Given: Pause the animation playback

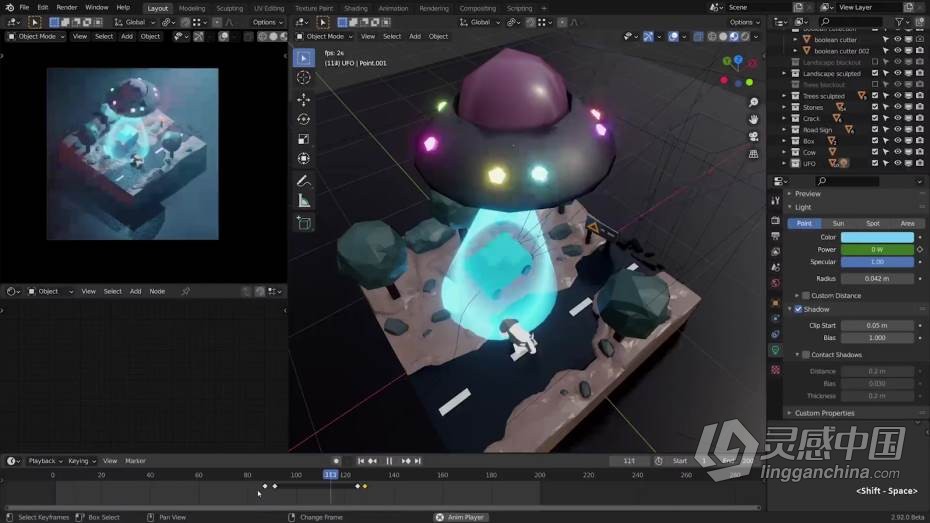Looking at the screenshot, I should click(x=389, y=461).
